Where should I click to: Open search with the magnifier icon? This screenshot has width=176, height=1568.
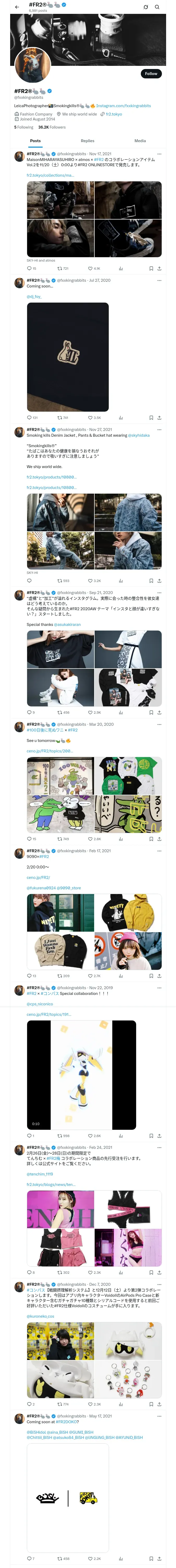[x=157, y=7]
